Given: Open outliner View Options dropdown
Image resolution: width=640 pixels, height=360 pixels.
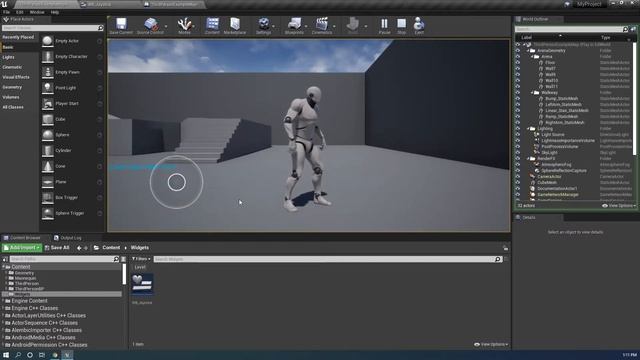Looking at the screenshot, I should click(x=618, y=206).
